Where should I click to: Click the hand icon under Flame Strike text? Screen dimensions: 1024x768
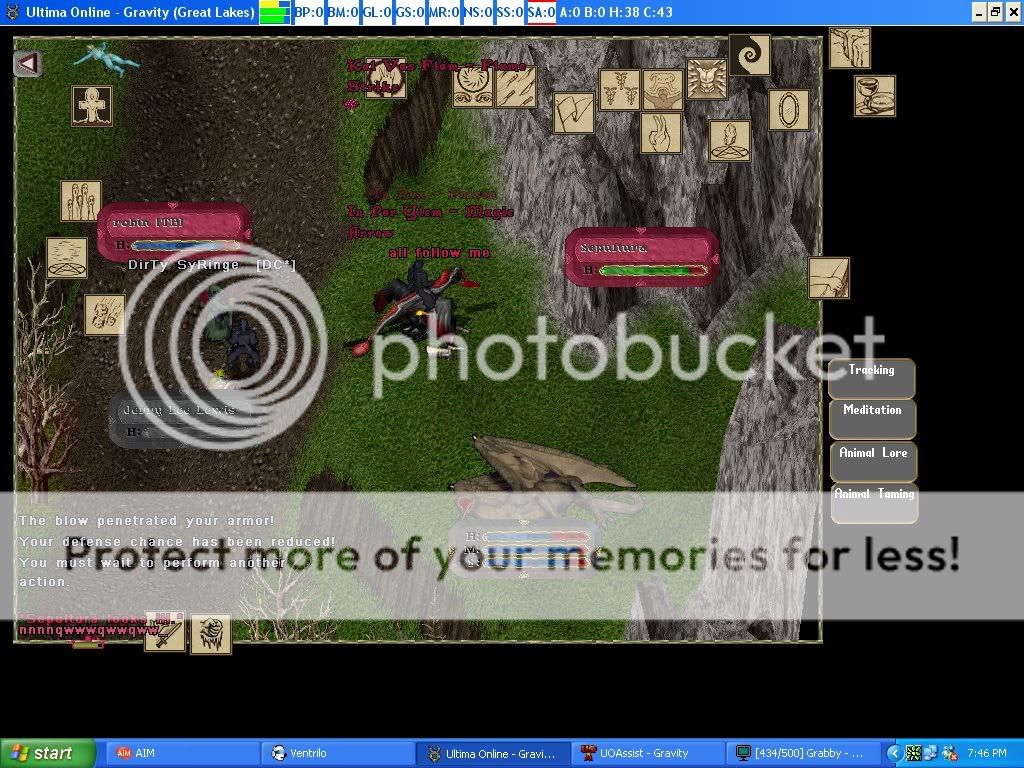pos(385,79)
